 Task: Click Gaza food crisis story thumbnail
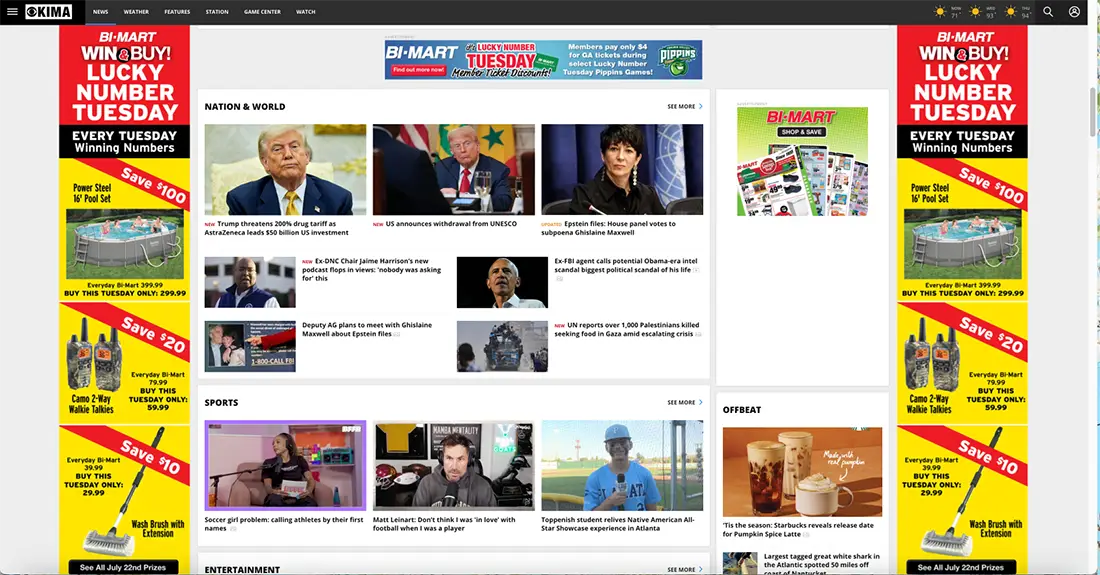click(x=502, y=346)
